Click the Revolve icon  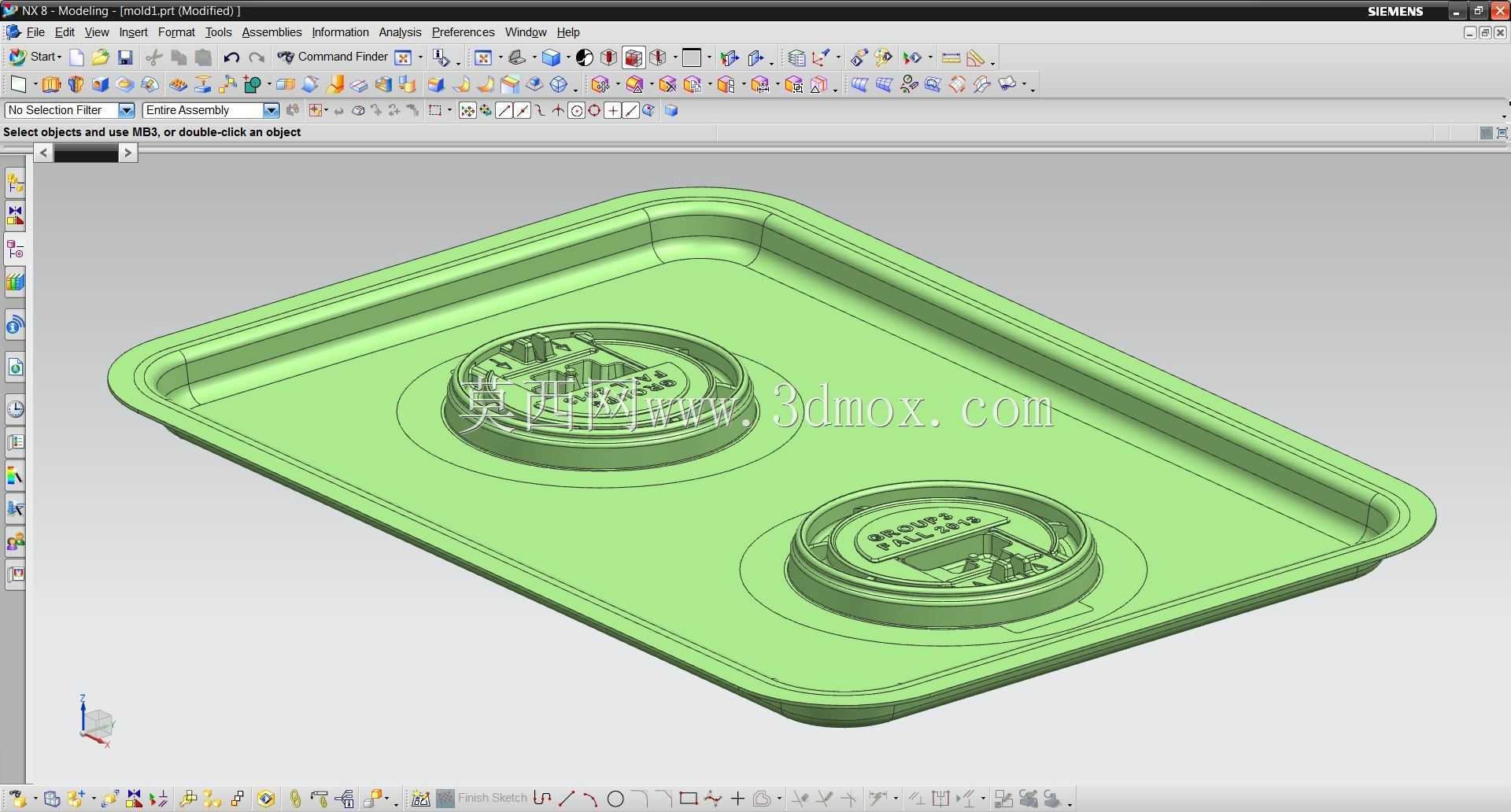pyautogui.click(x=76, y=84)
